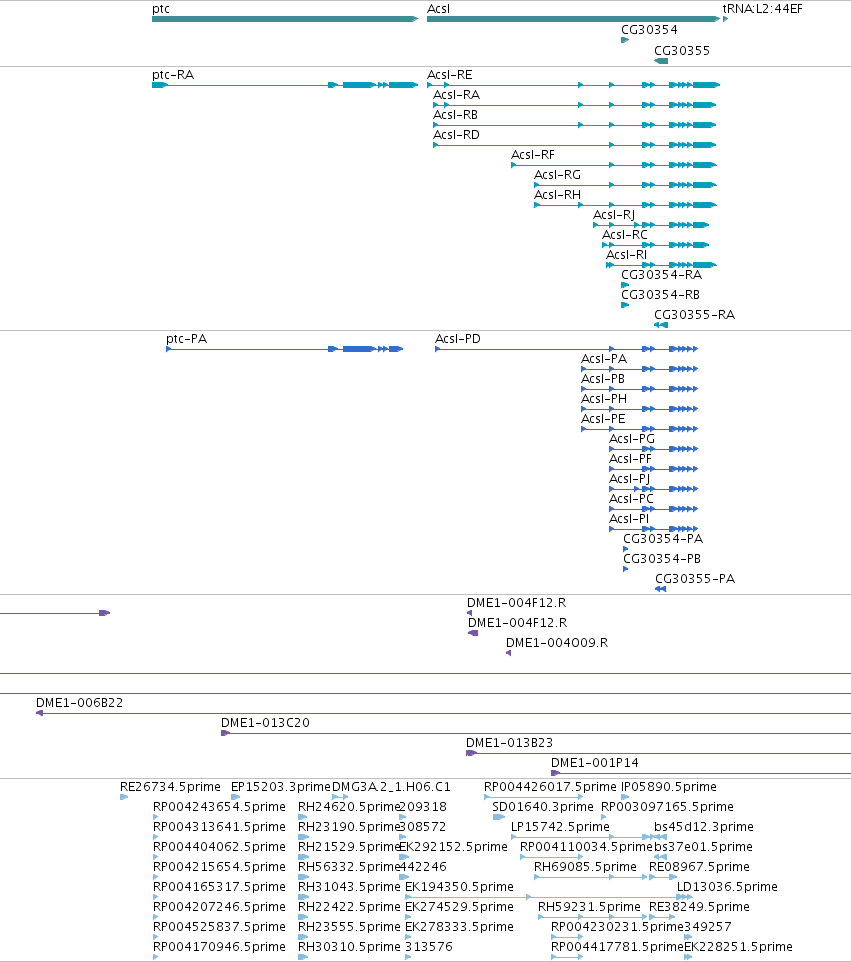
Task: Select the CG30355 gene arrow glyph
Action: [x=661, y=61]
